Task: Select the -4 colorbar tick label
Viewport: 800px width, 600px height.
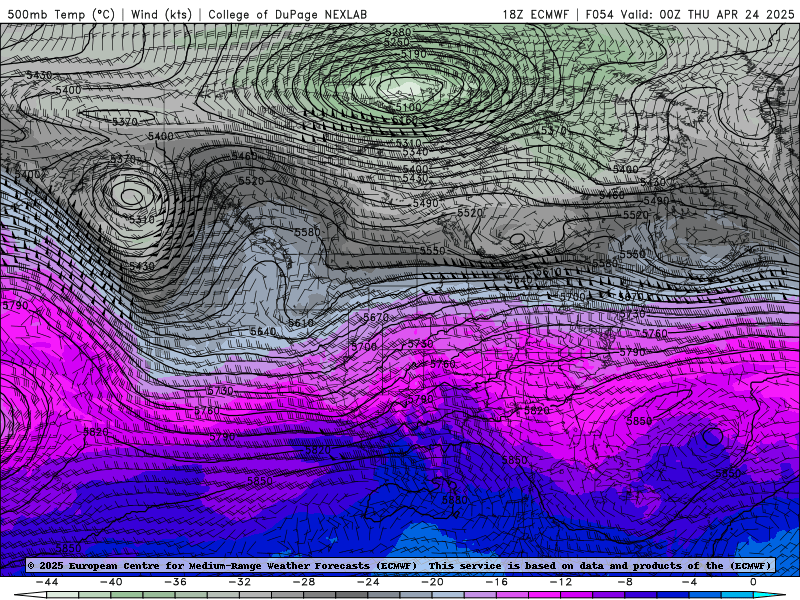Action: click(x=689, y=582)
